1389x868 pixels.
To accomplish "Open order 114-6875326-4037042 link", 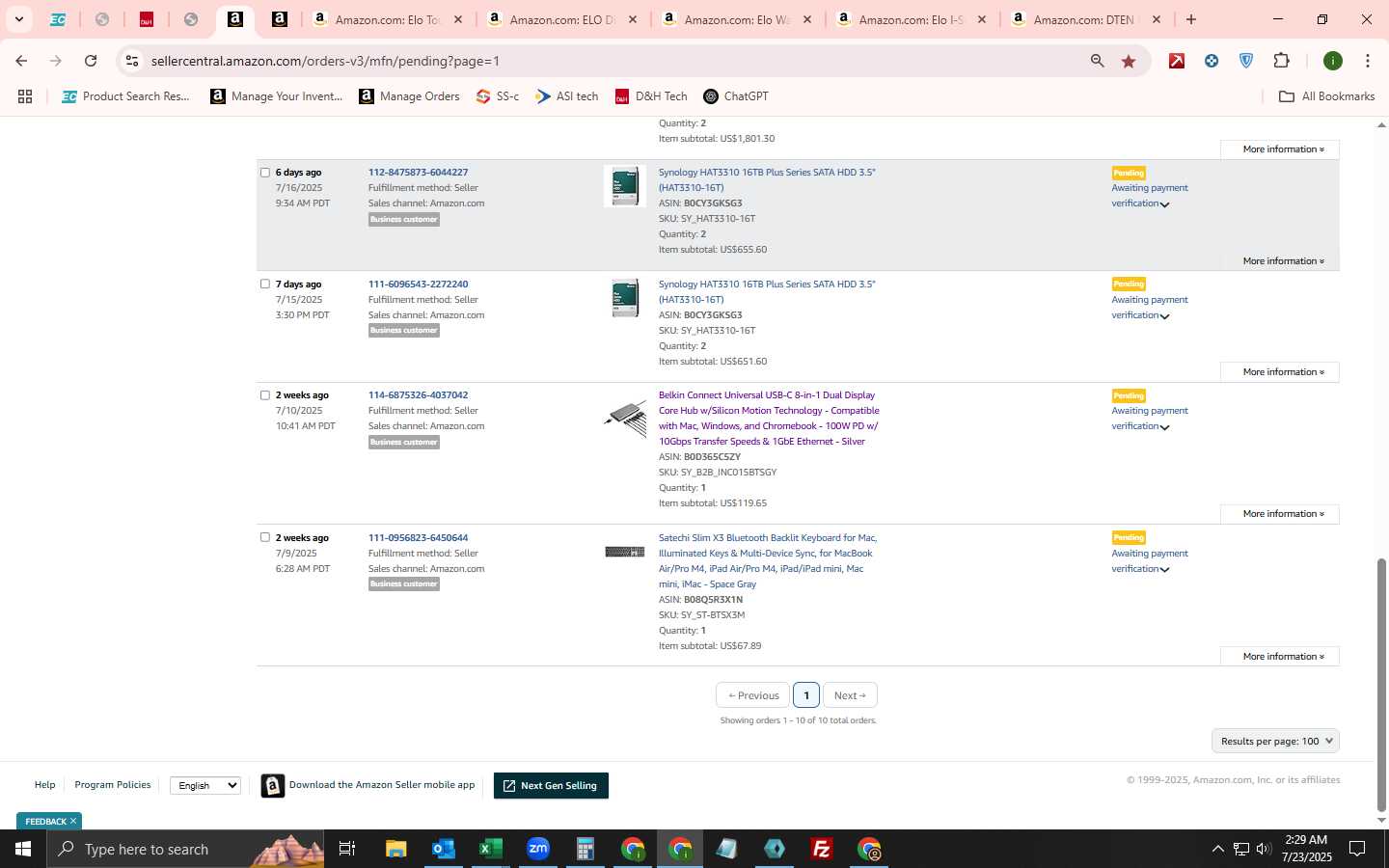I will (x=418, y=395).
